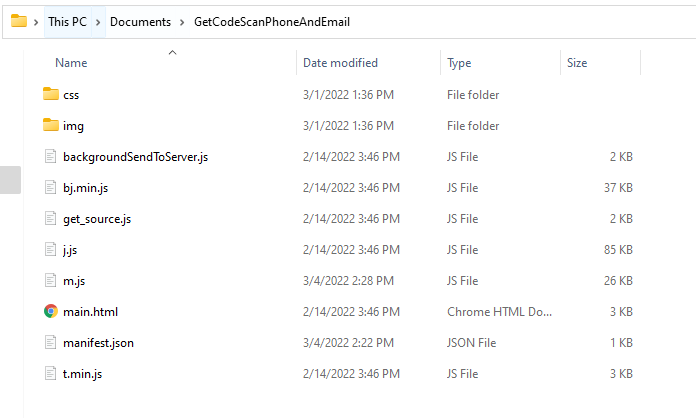Click the Size column header
Image resolution: width=696 pixels, height=418 pixels.
577,63
